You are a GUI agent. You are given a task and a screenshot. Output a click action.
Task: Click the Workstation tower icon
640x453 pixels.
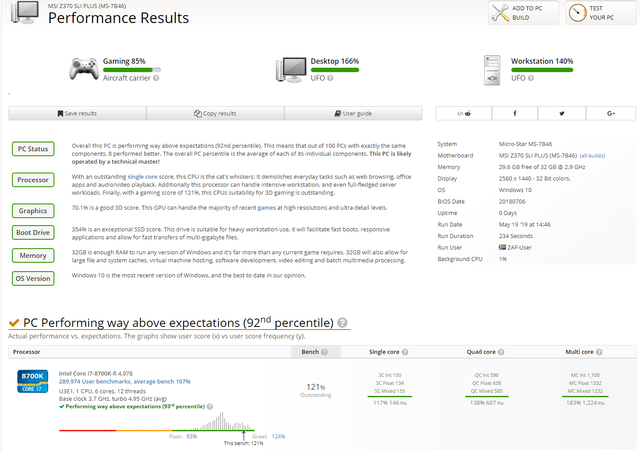492,70
